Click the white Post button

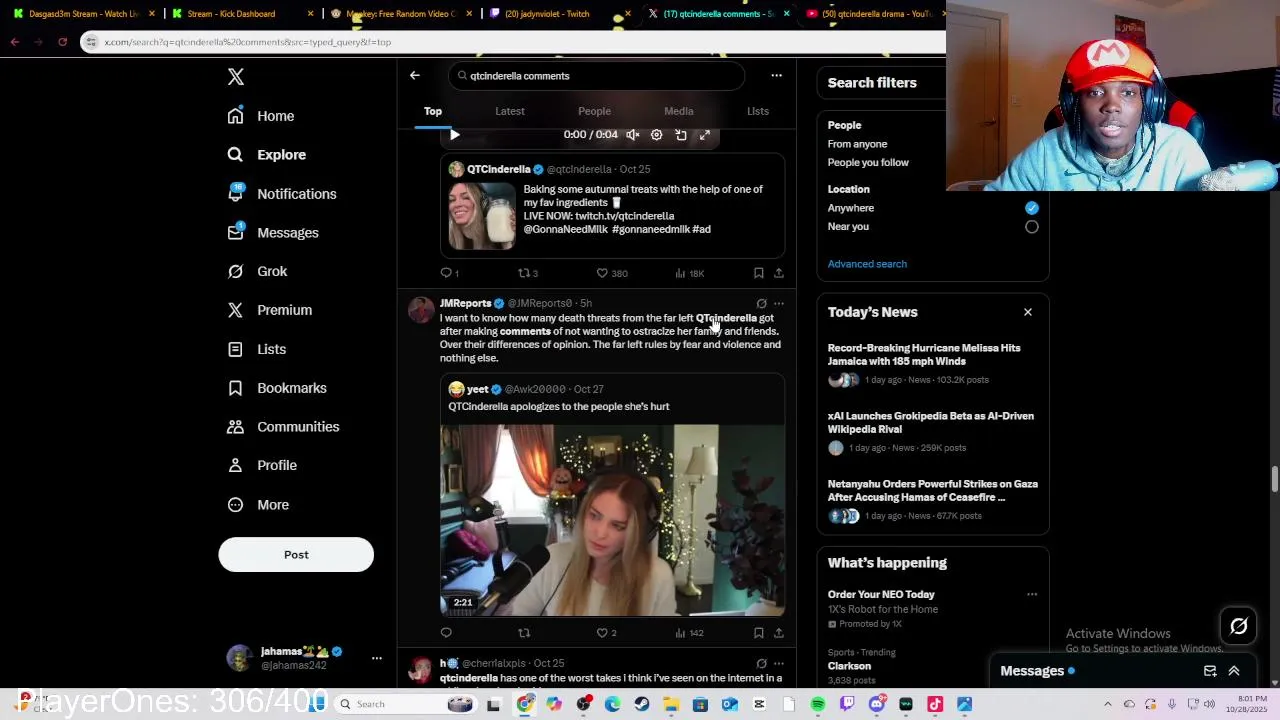tap(296, 555)
